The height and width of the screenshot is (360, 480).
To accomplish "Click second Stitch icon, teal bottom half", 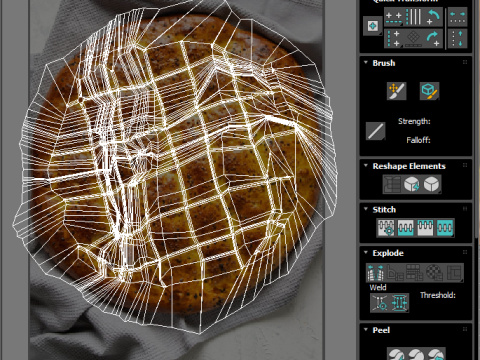I will [406, 228].
